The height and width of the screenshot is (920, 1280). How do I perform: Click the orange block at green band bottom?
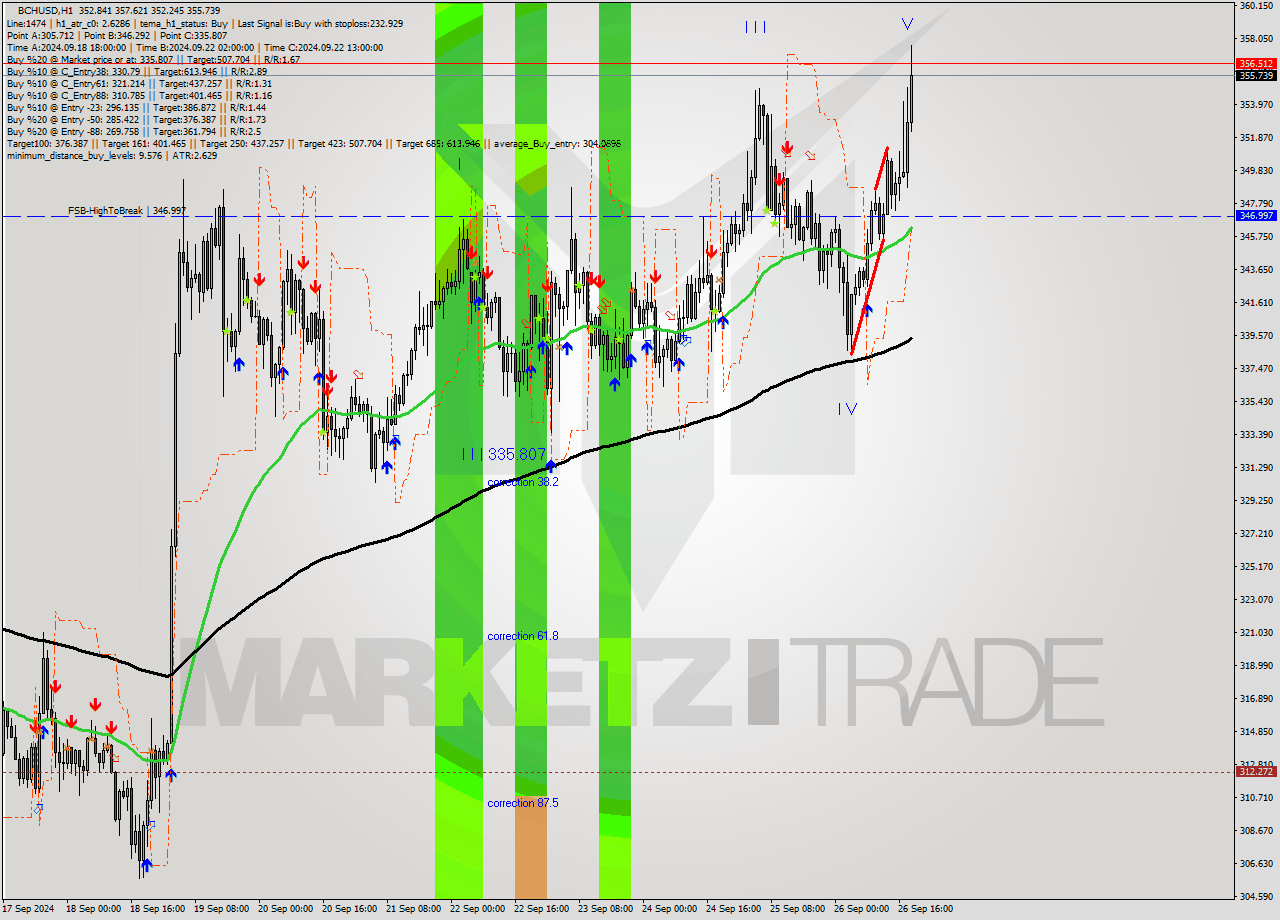point(531,848)
